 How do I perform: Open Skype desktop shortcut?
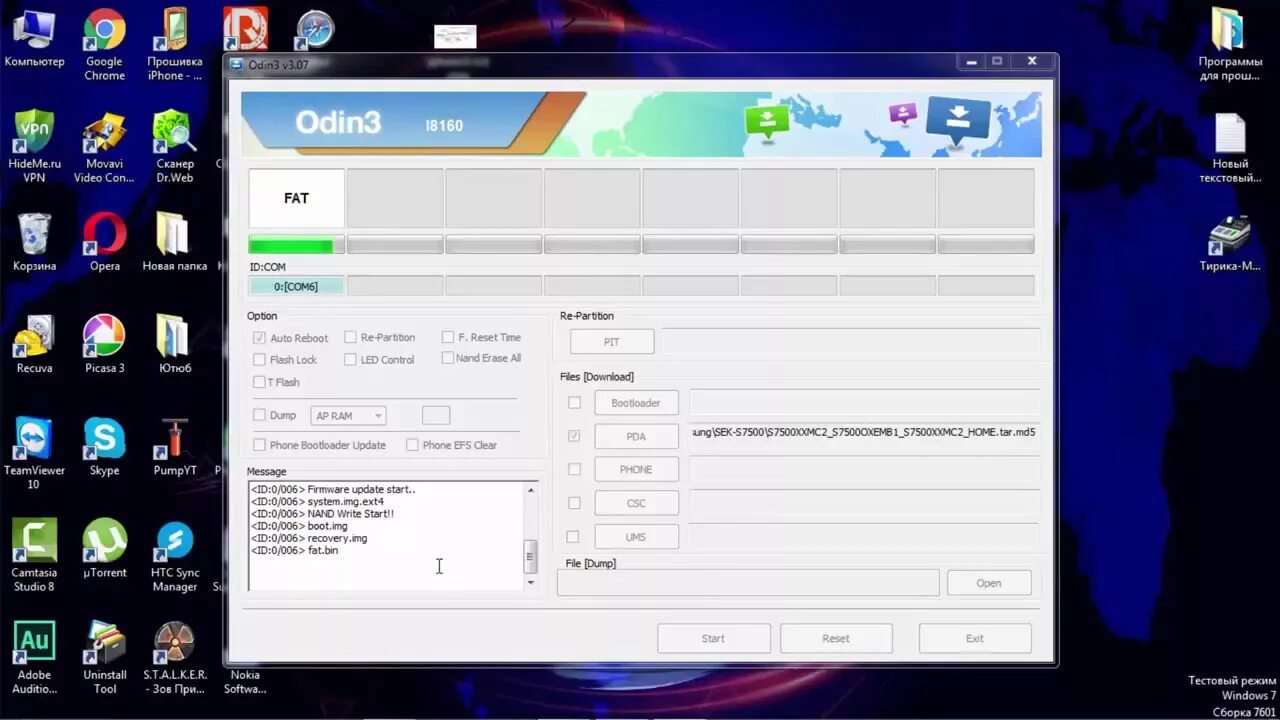[x=104, y=447]
